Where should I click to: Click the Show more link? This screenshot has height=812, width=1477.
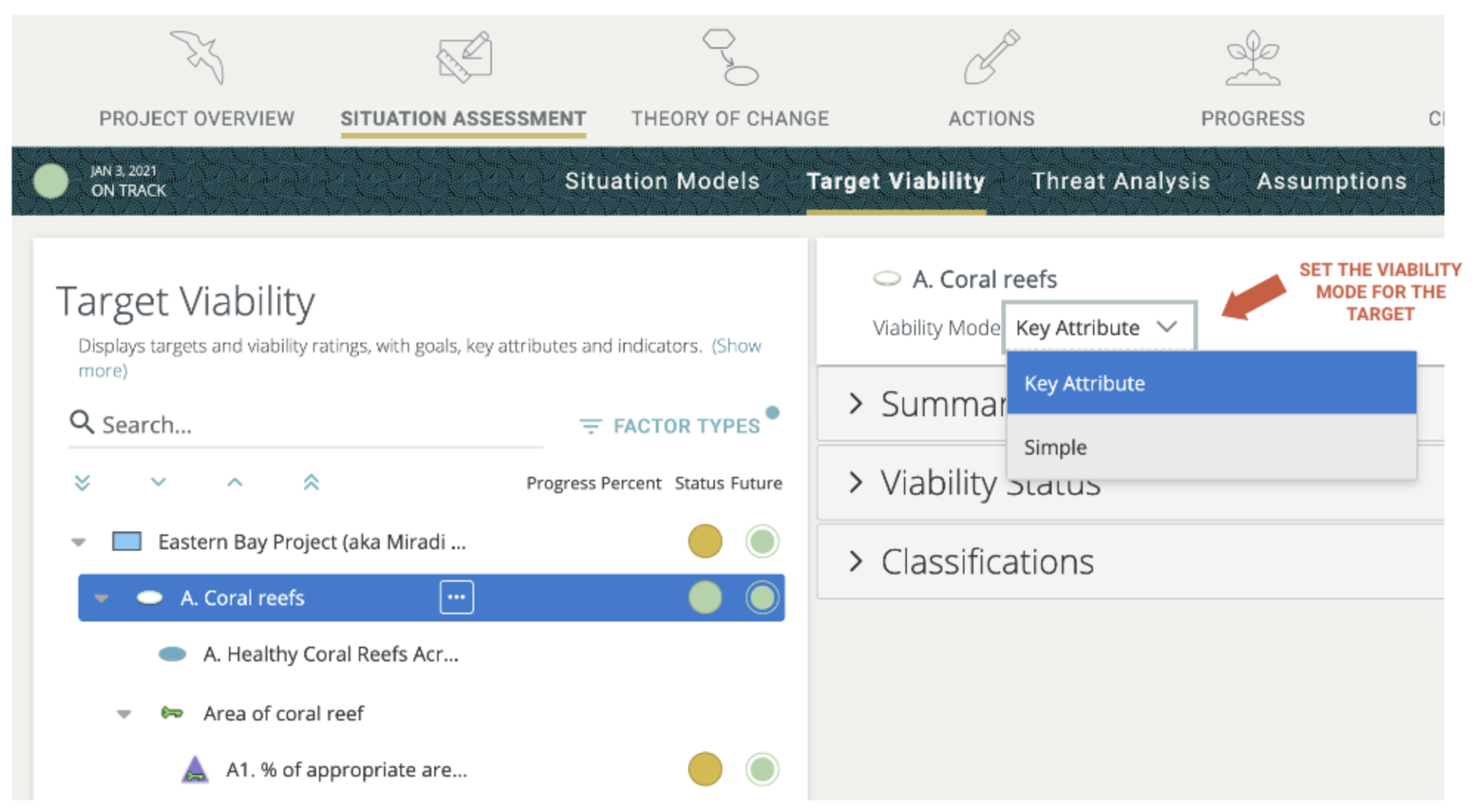point(736,346)
